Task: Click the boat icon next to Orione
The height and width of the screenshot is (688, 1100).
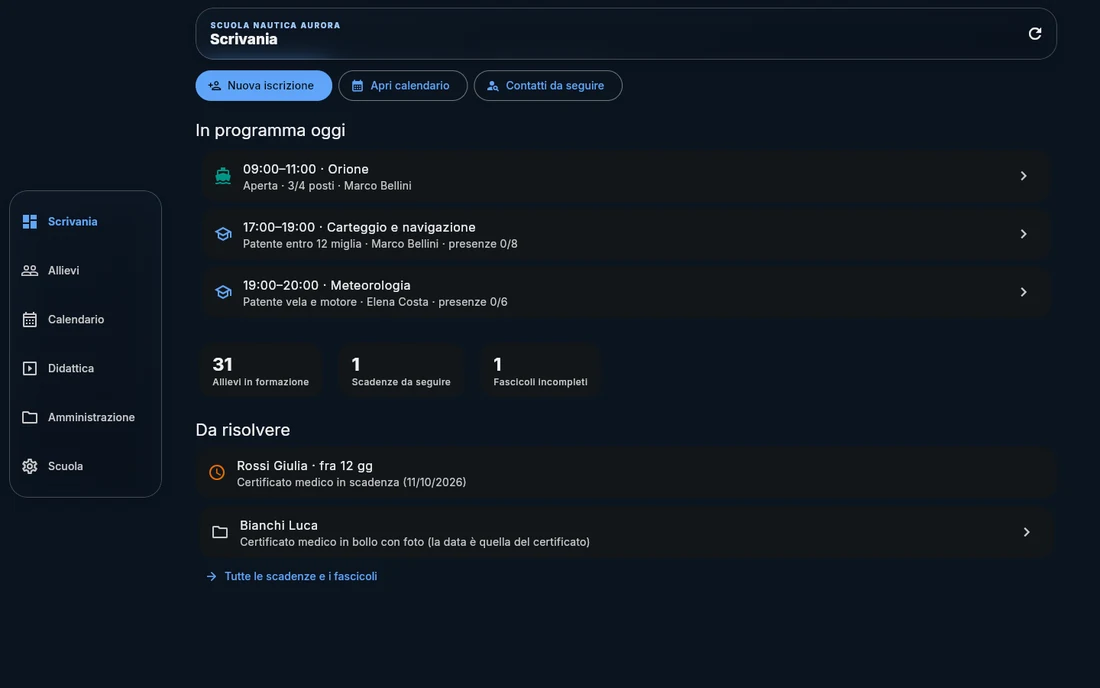Action: [222, 176]
